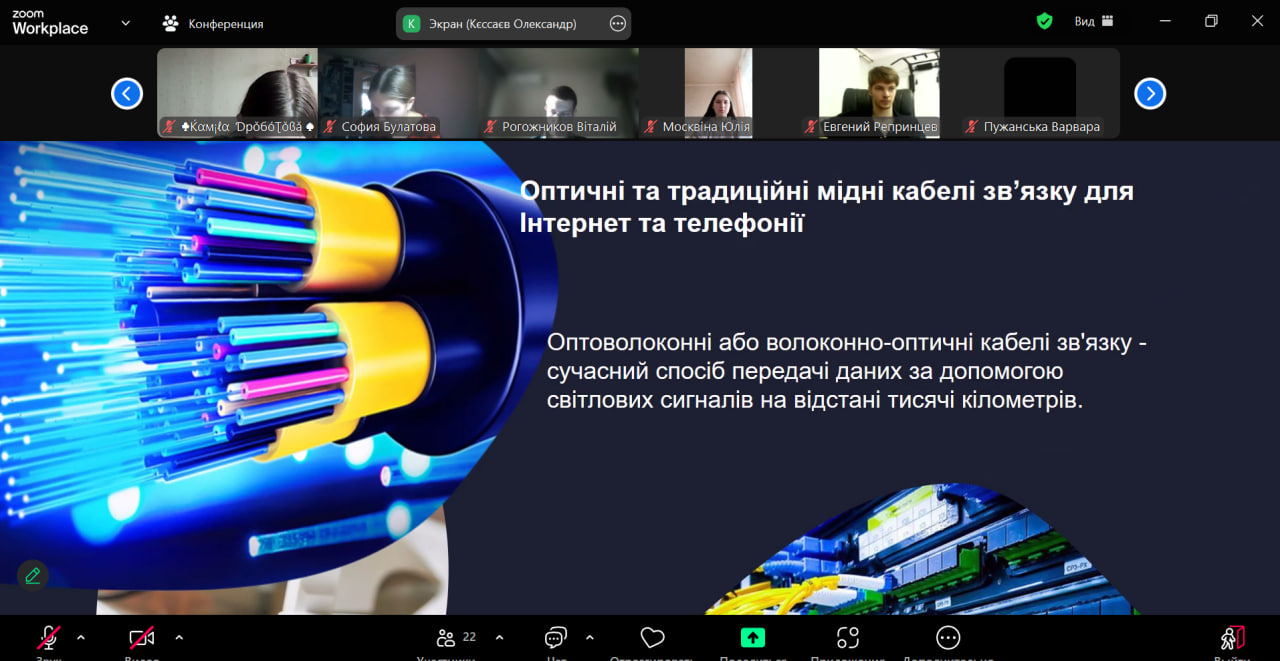This screenshot has width=1280, height=661.
Task: Open the Вид view menu
Action: (x=1094, y=21)
